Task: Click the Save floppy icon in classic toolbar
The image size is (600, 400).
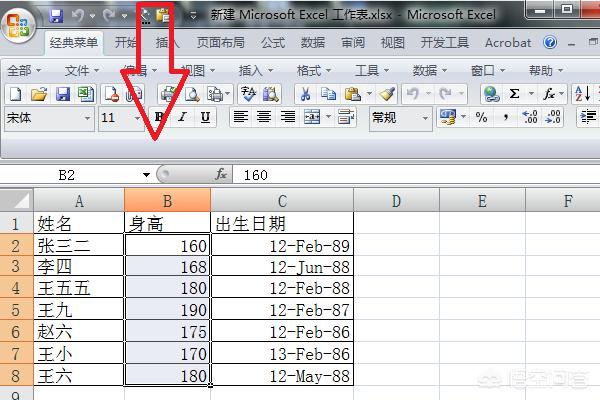Action: tap(63, 94)
